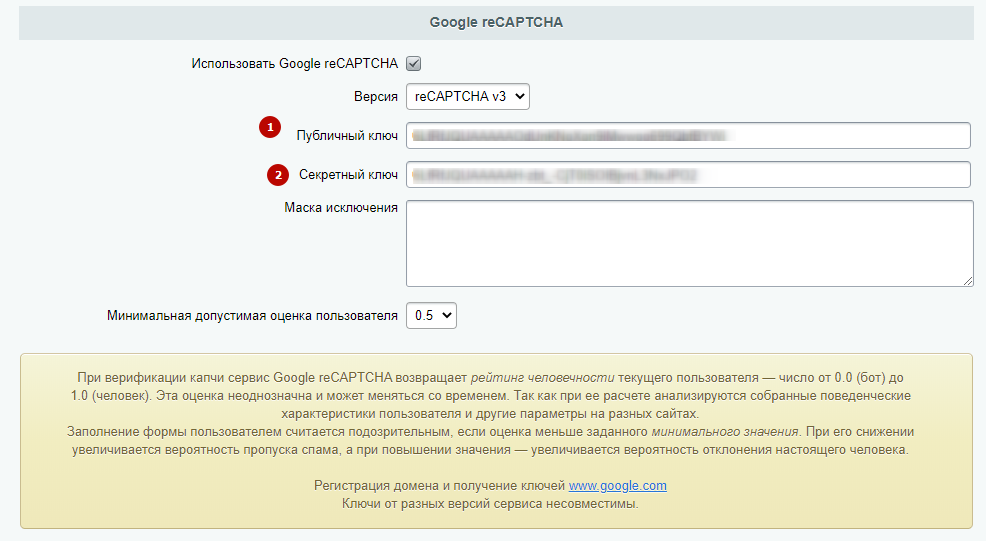Click the Секретный ключ label

[348, 175]
